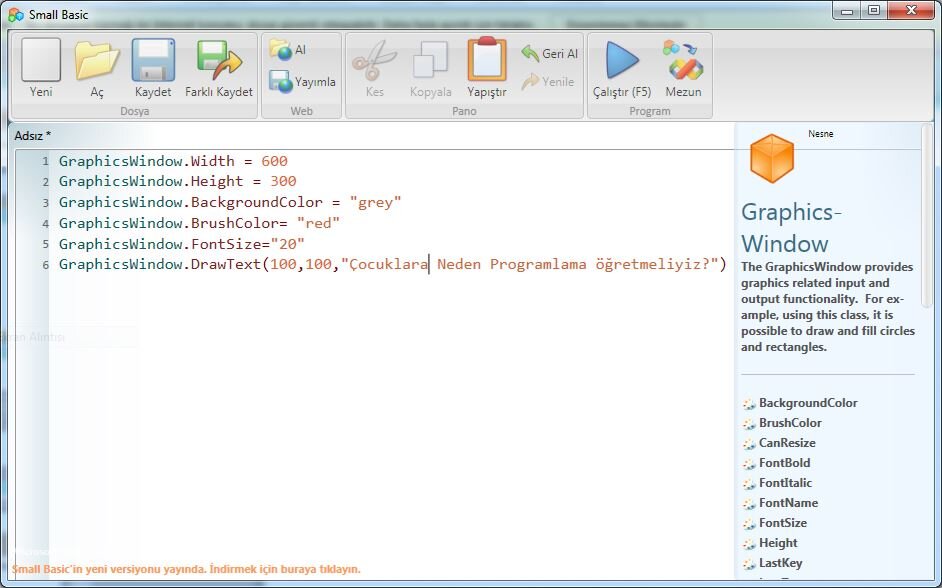Click the new version download link at bottom
Image resolution: width=942 pixels, height=588 pixels.
point(186,569)
